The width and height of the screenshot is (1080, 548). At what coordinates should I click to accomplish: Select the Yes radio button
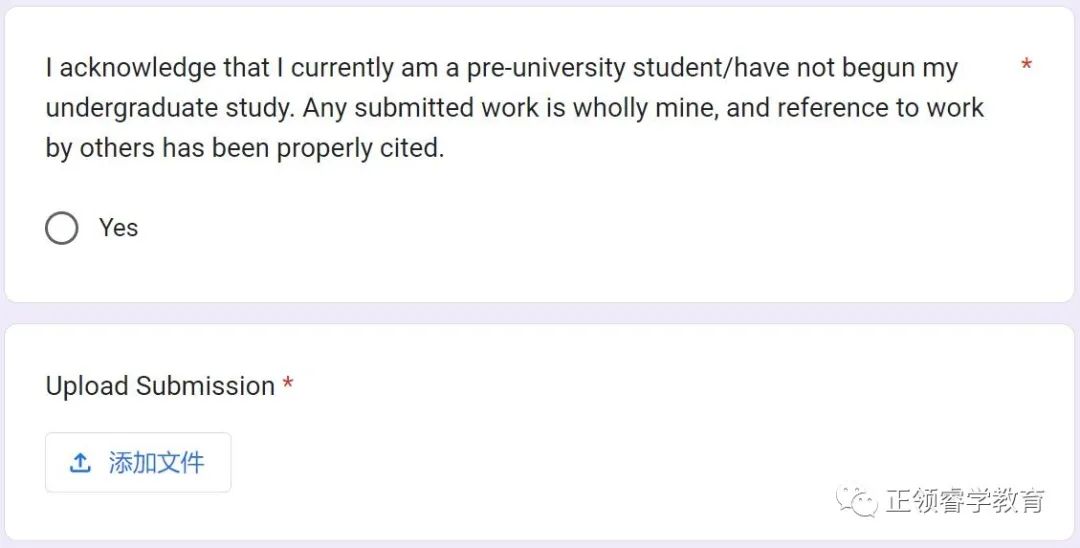pos(62,228)
